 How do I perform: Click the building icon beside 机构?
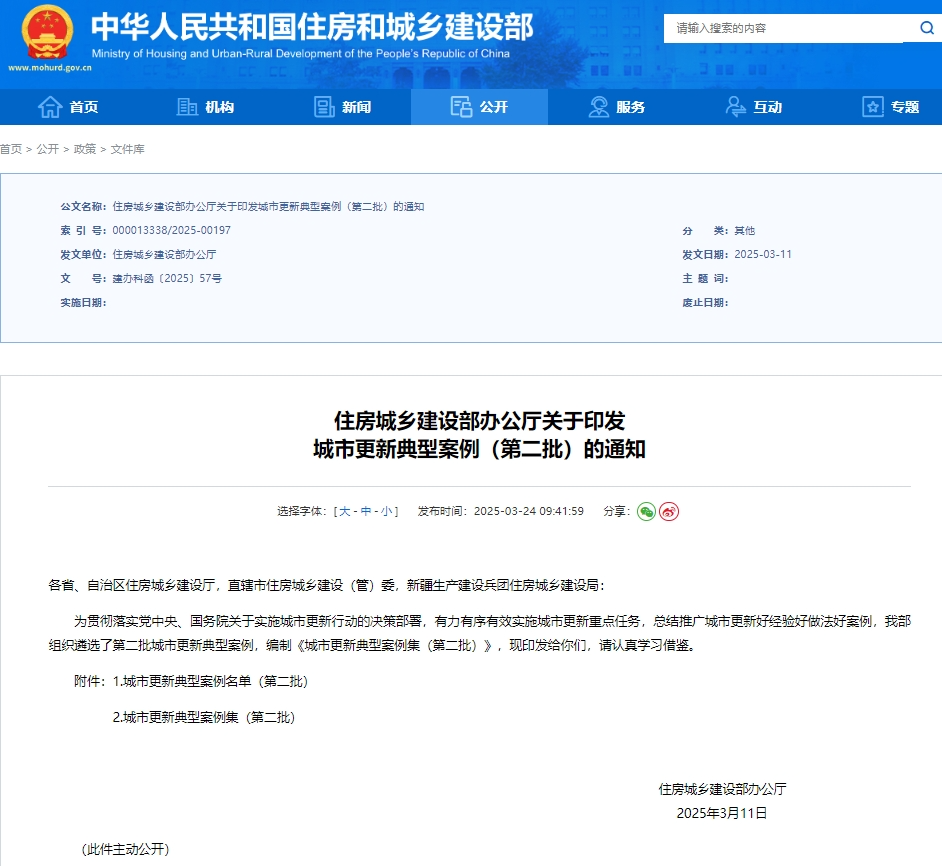[x=187, y=107]
